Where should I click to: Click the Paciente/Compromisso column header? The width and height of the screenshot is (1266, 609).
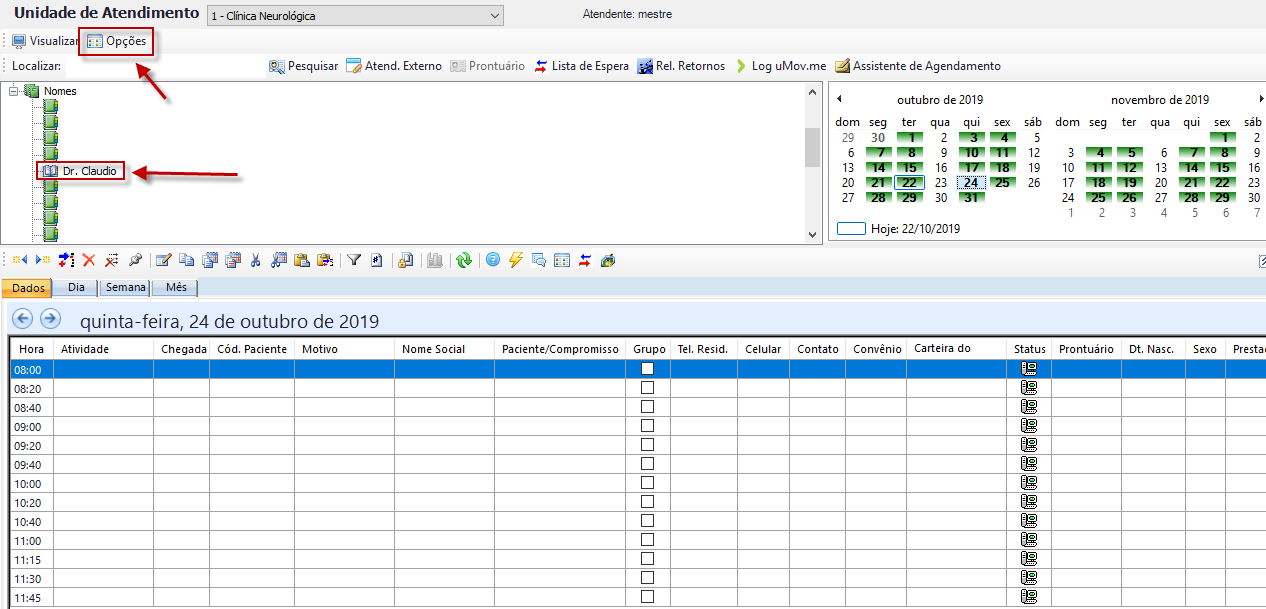click(561, 349)
